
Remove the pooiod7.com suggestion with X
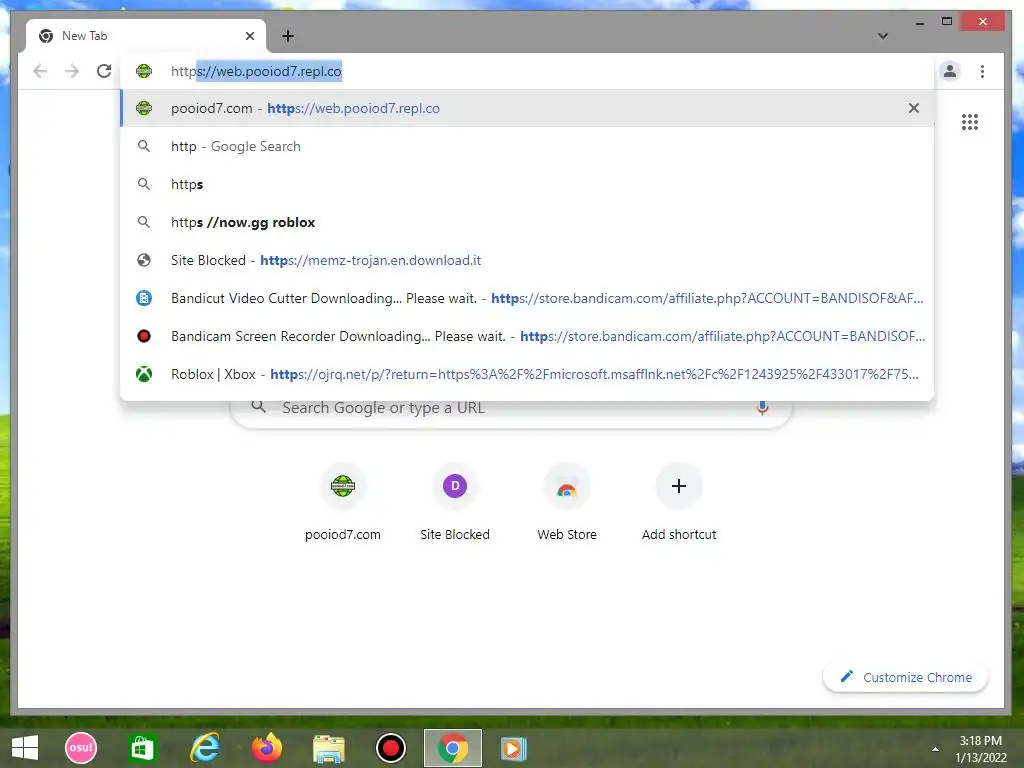click(x=914, y=108)
